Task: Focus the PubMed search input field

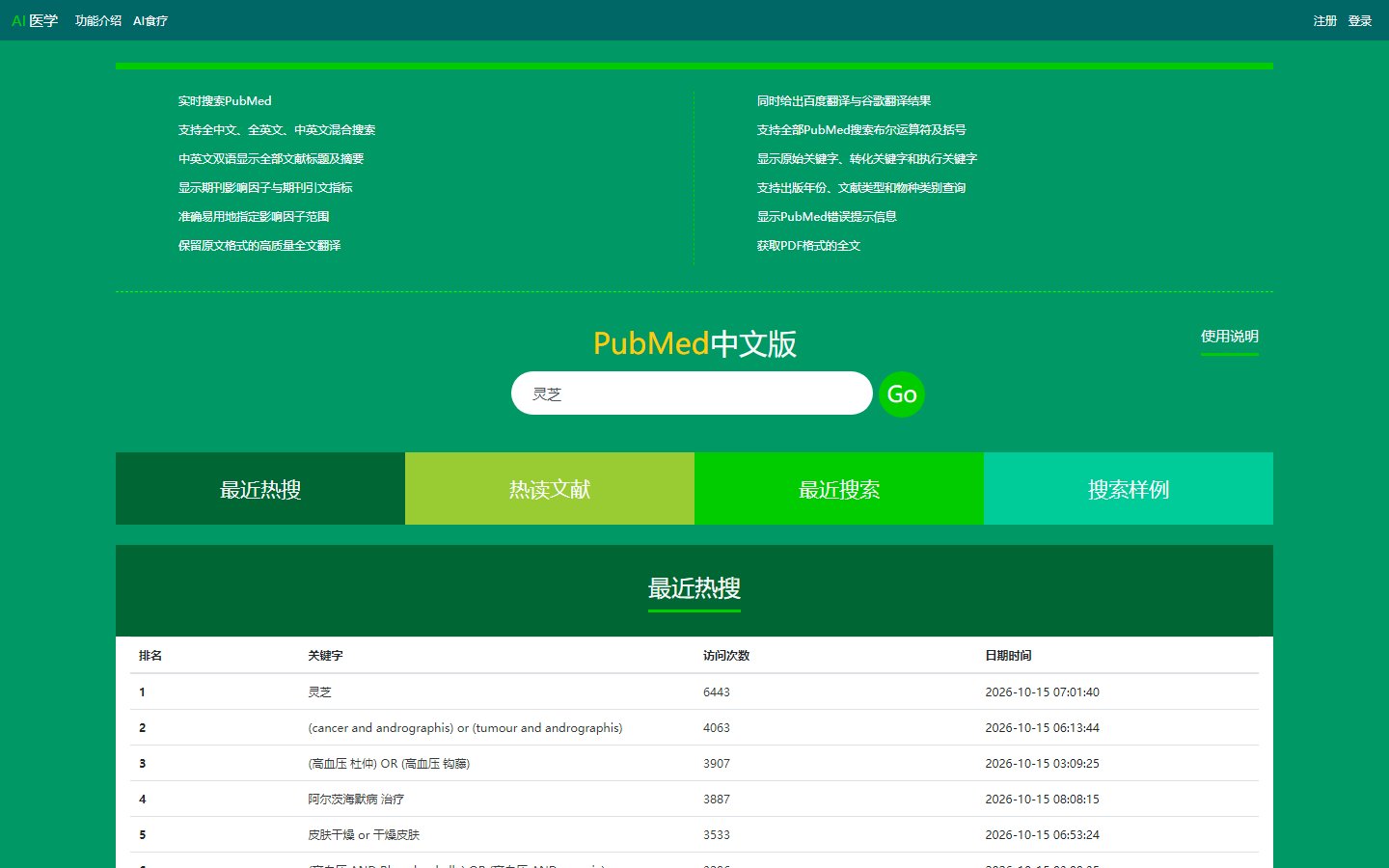Action: (x=692, y=393)
